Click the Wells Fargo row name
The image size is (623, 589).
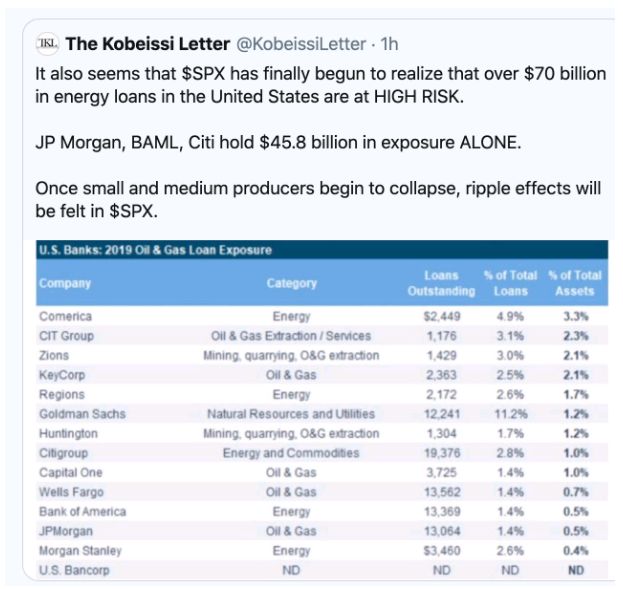click(x=71, y=492)
